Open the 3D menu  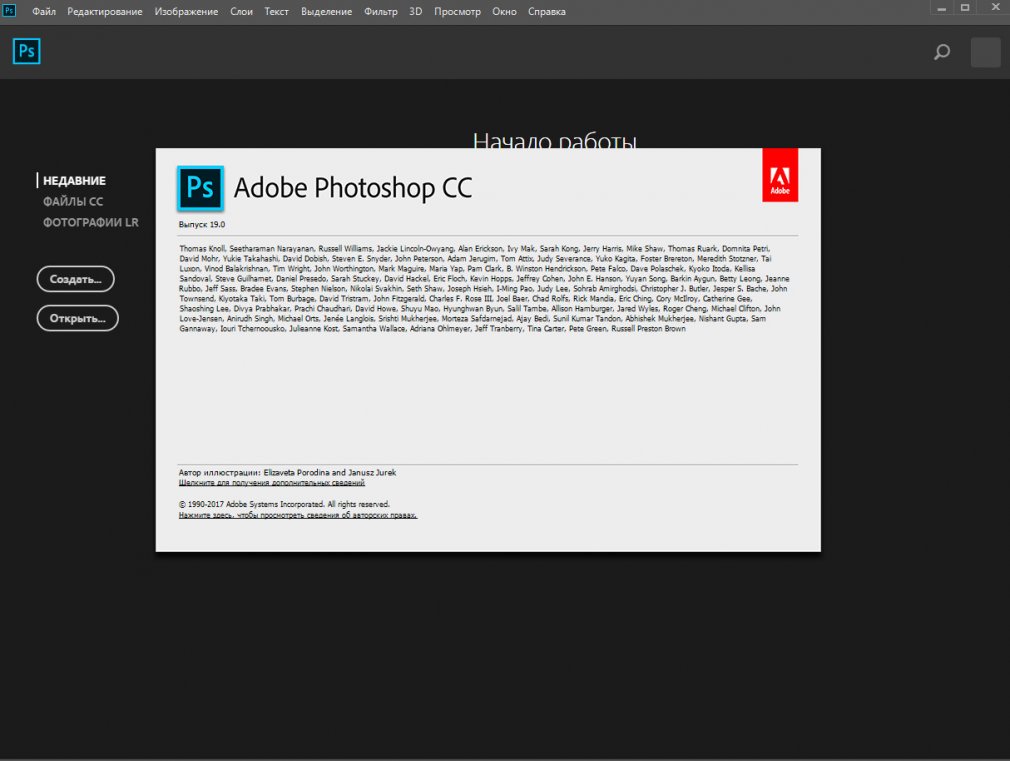tap(415, 12)
